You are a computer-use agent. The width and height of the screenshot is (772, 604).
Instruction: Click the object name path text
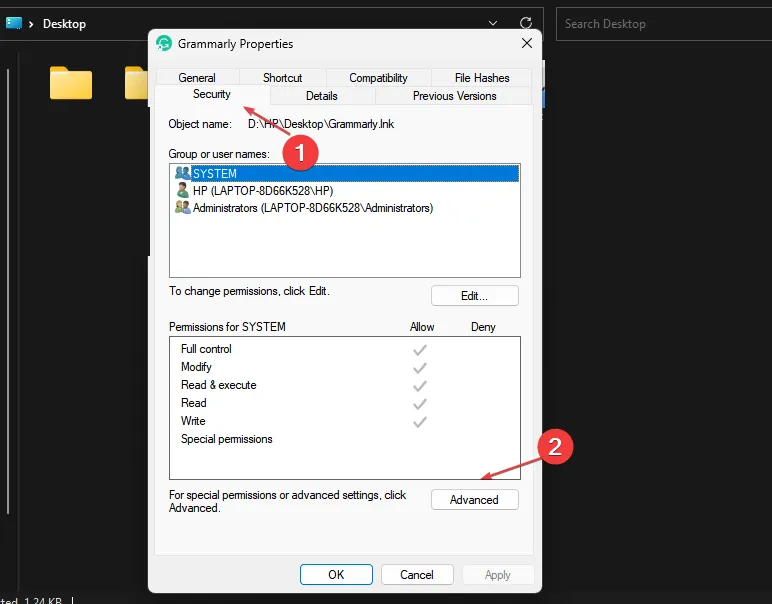[321, 124]
